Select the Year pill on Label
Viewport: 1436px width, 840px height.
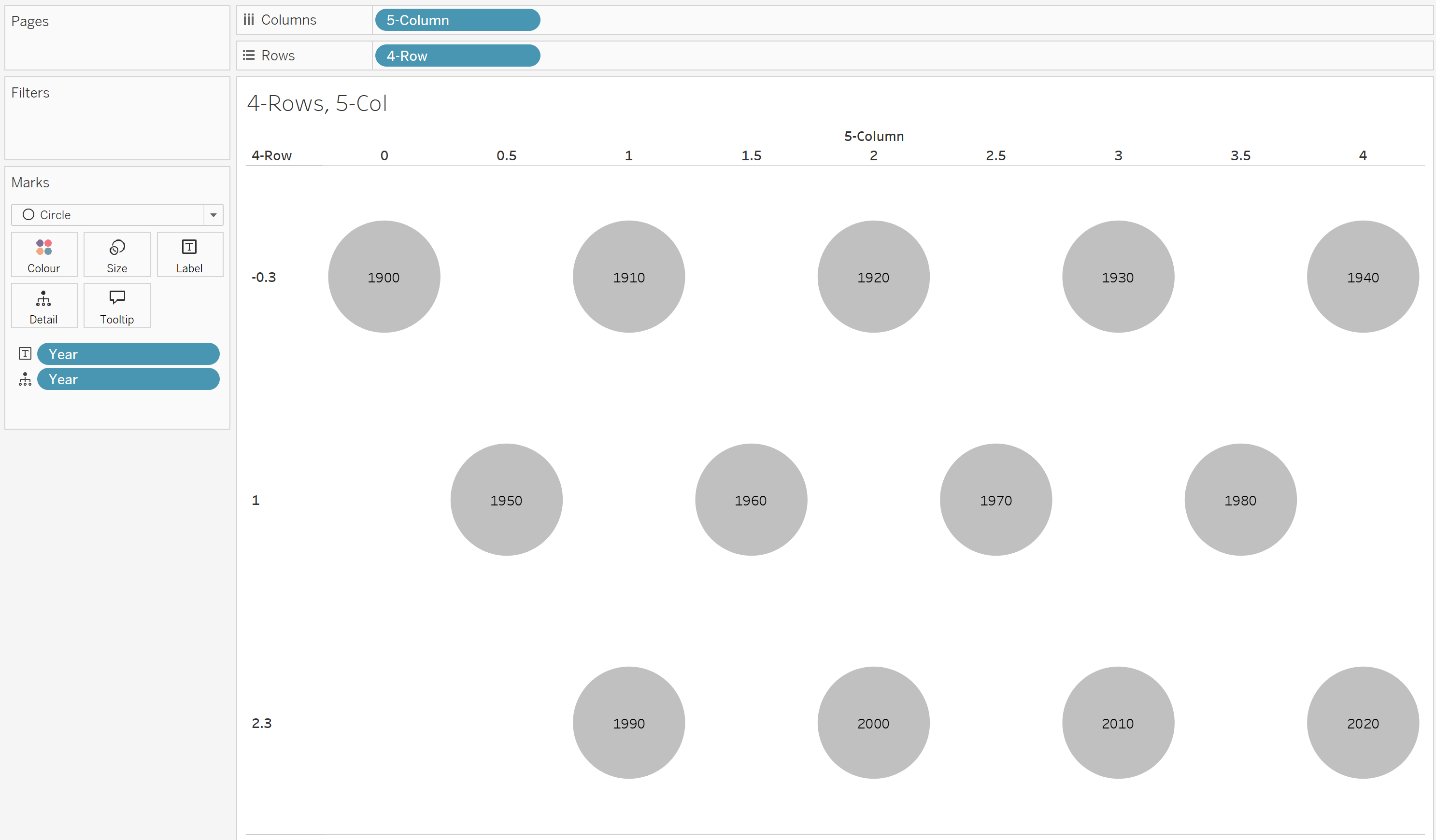click(128, 354)
